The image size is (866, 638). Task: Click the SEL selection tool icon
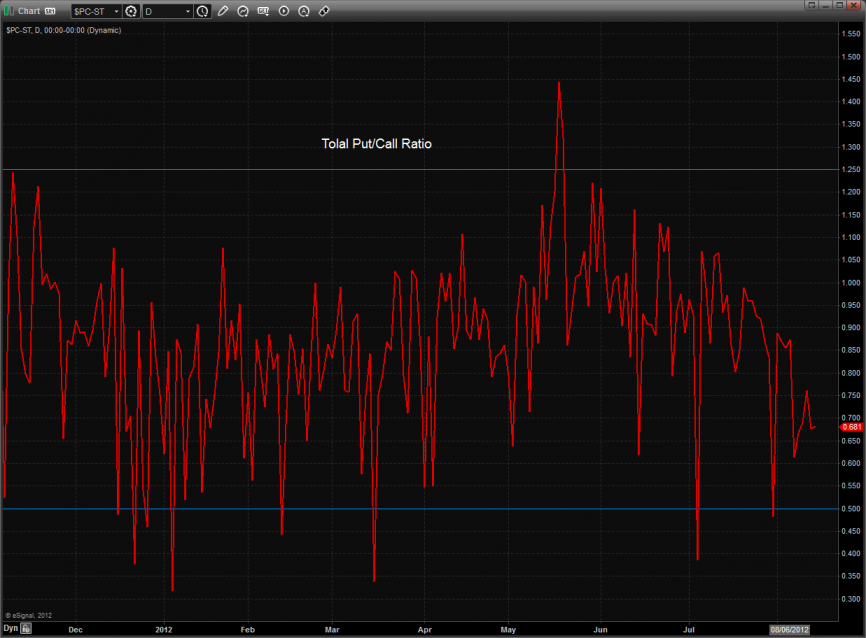tap(263, 11)
